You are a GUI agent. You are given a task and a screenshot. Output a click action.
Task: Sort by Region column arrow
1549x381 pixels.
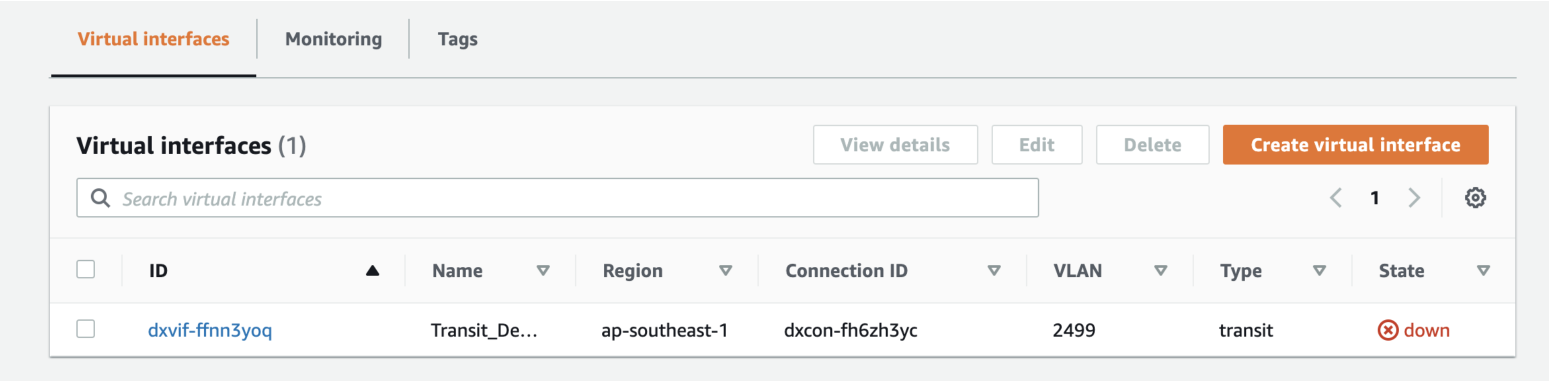tap(726, 270)
